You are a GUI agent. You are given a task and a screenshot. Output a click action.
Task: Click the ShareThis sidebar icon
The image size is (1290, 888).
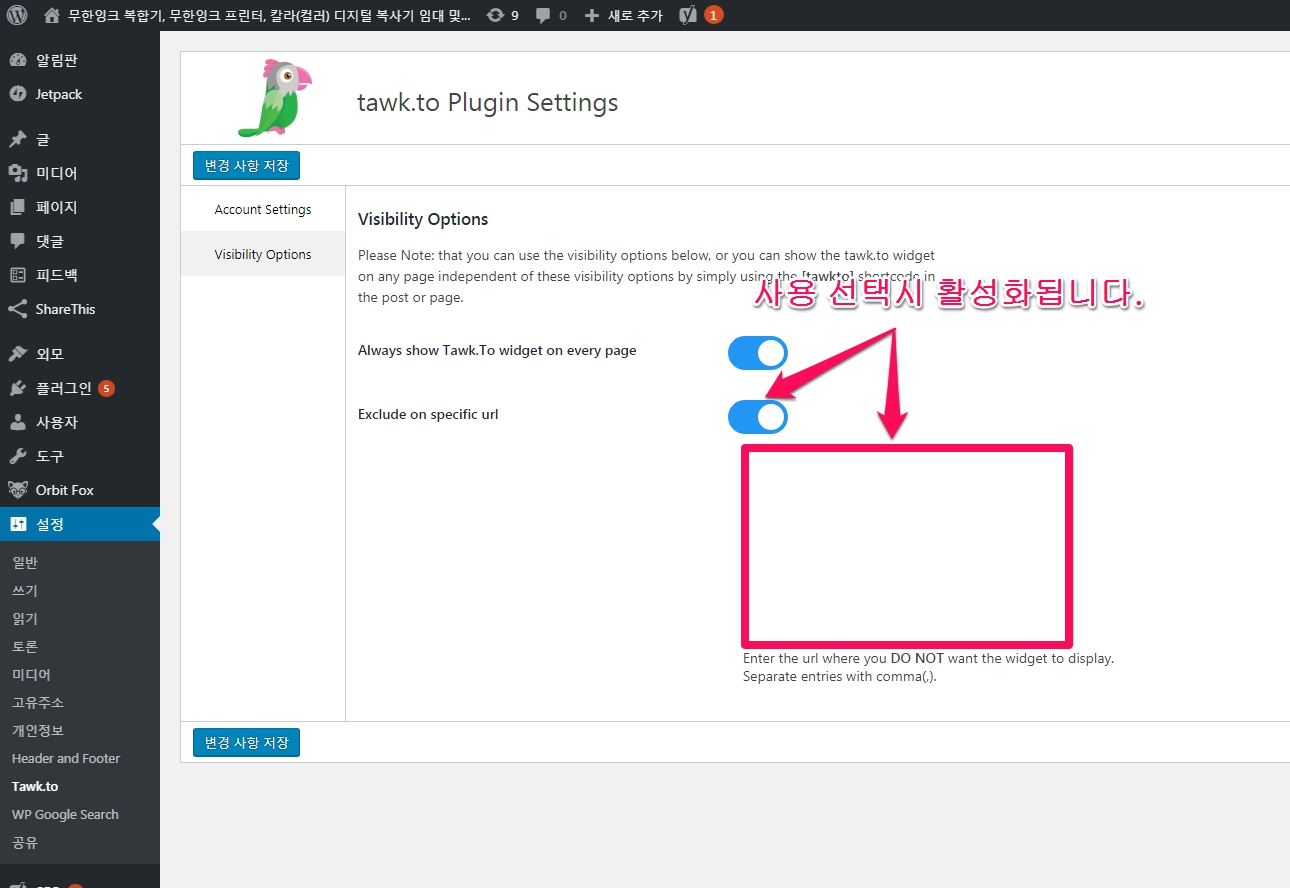pos(18,309)
